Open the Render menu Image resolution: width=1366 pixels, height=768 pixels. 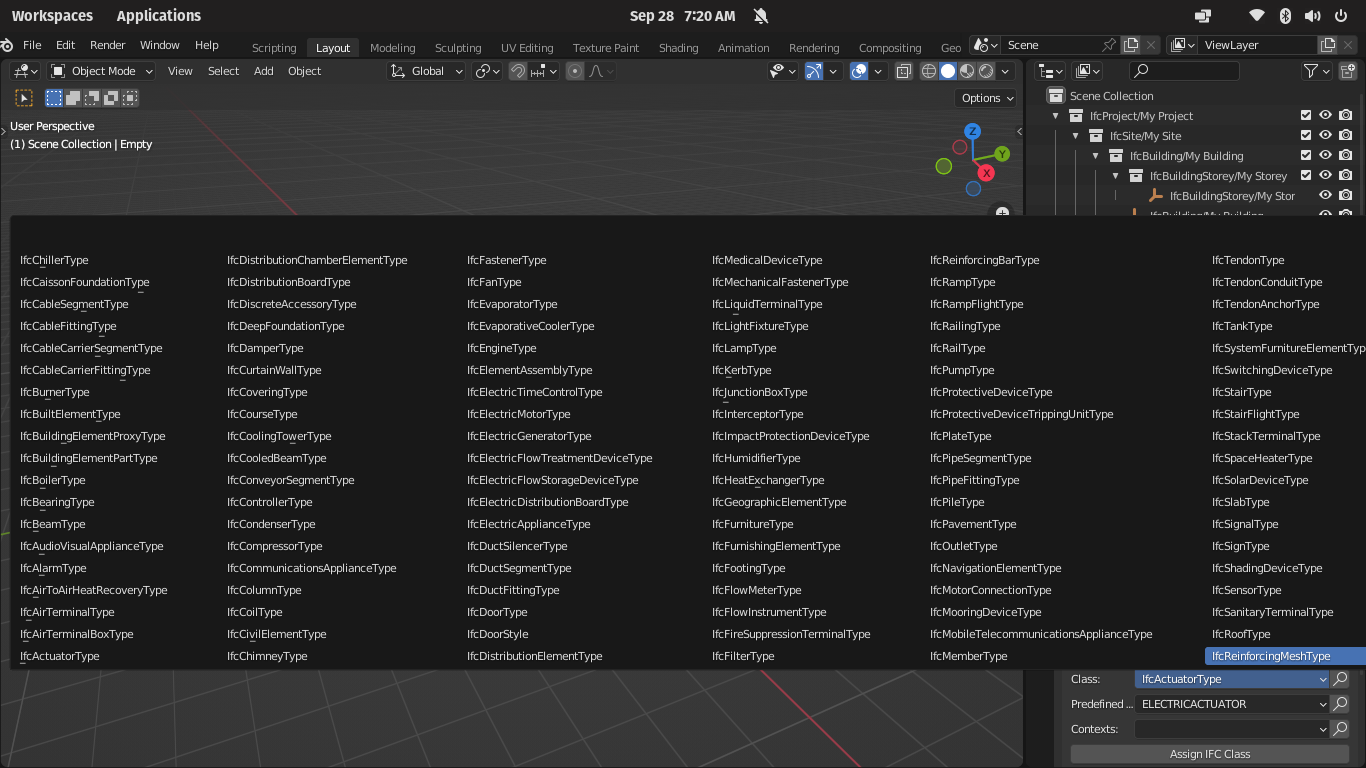click(107, 45)
